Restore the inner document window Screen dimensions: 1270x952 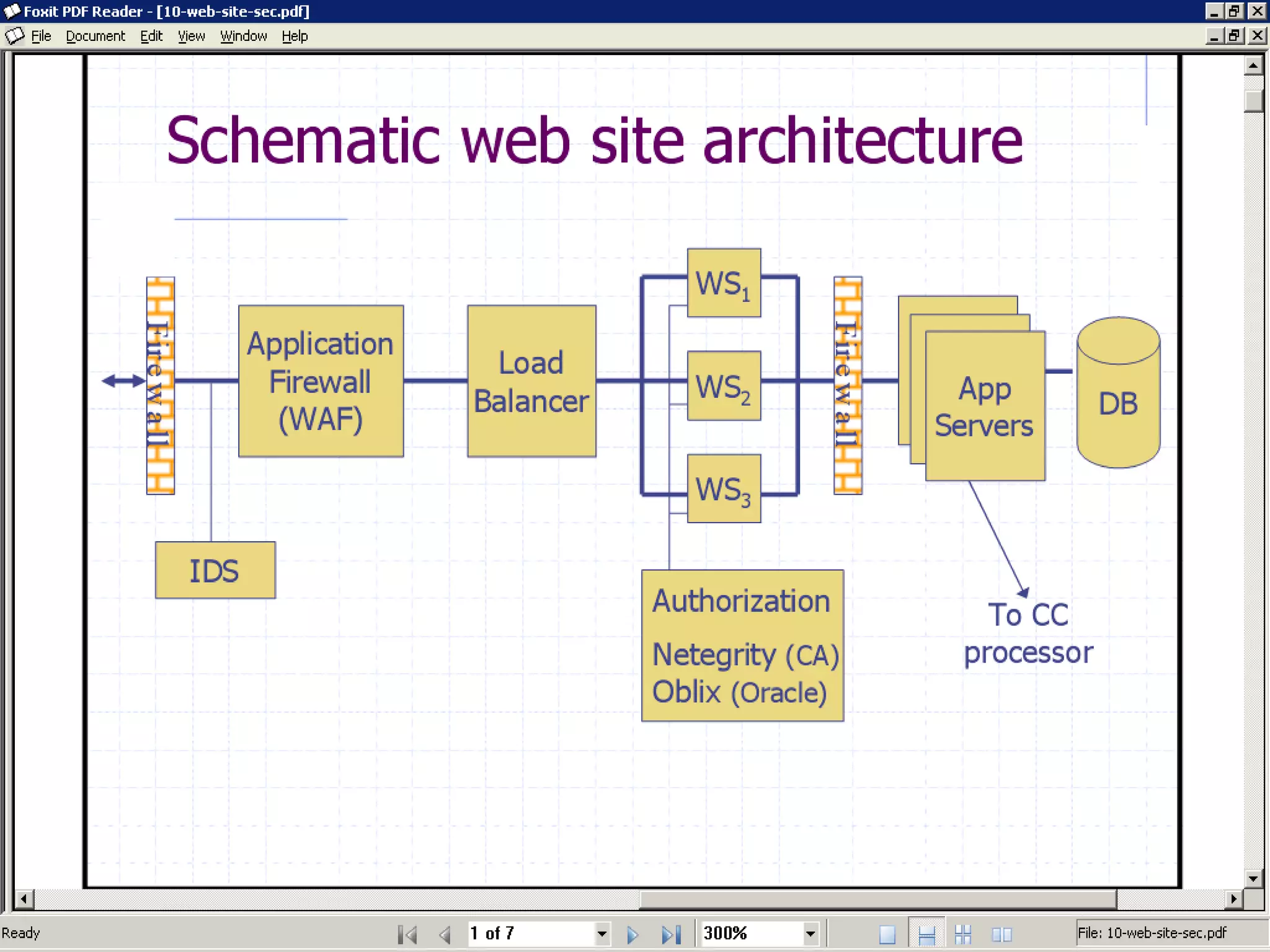(1235, 36)
